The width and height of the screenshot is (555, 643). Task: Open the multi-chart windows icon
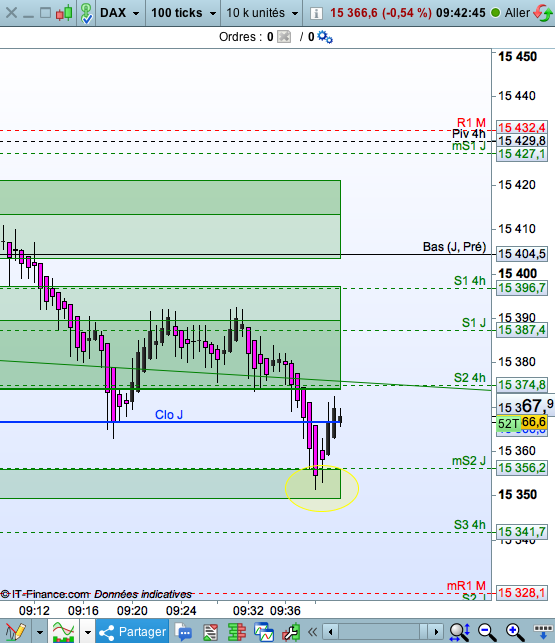264,632
